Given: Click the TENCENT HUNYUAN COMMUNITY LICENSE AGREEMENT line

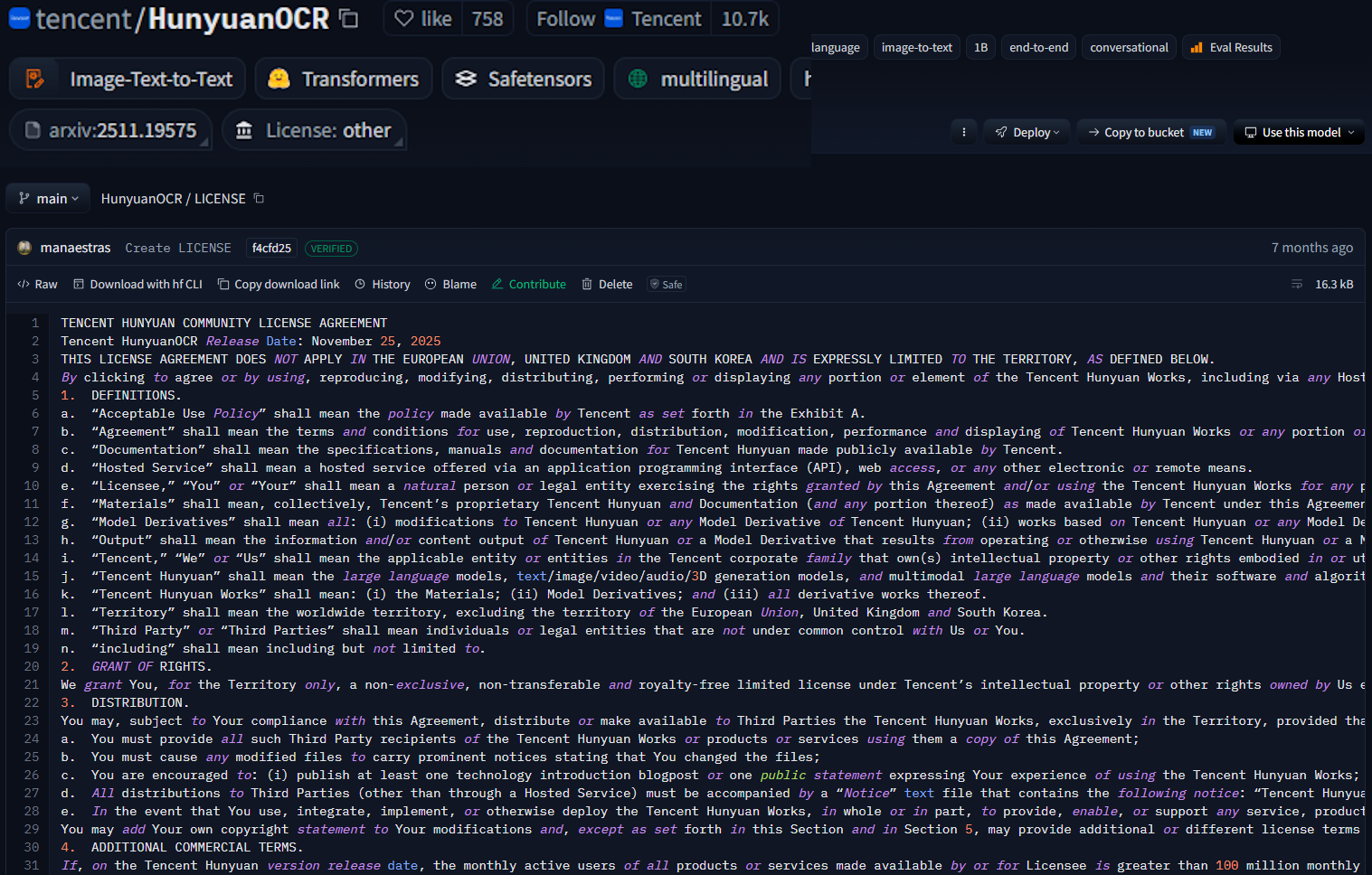Looking at the screenshot, I should [224, 323].
